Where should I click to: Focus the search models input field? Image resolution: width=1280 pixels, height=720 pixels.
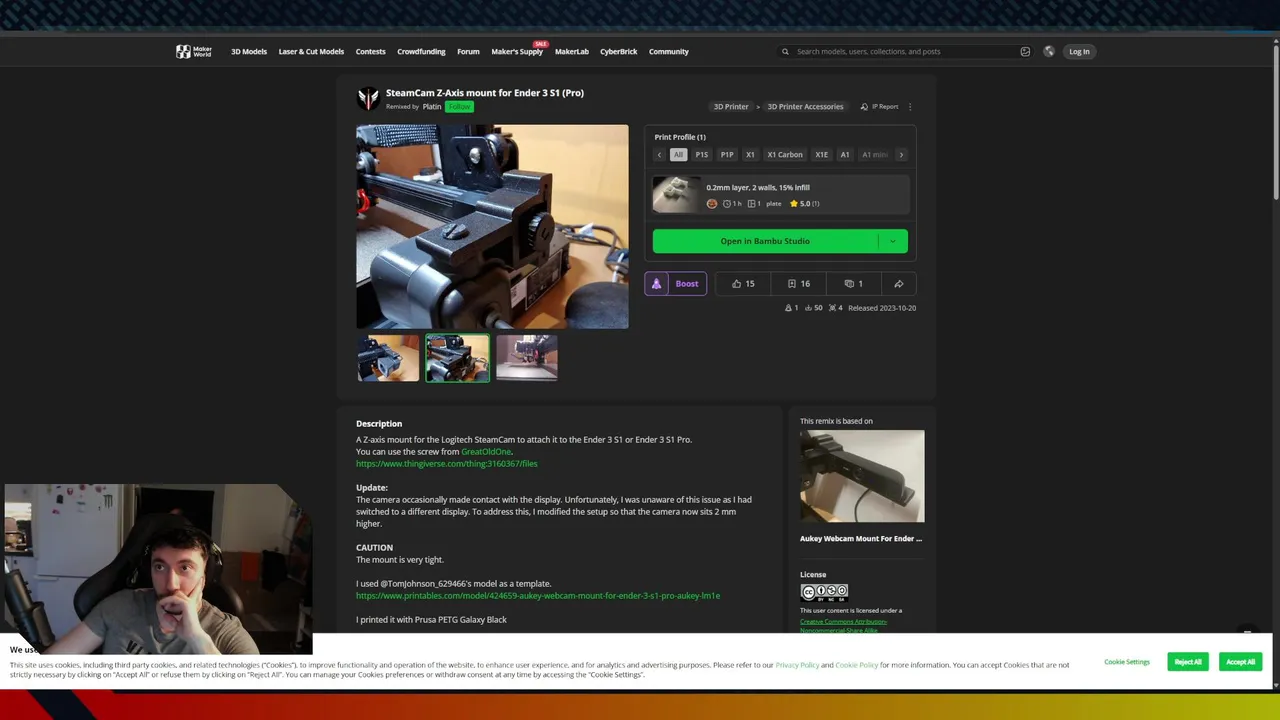pos(905,51)
